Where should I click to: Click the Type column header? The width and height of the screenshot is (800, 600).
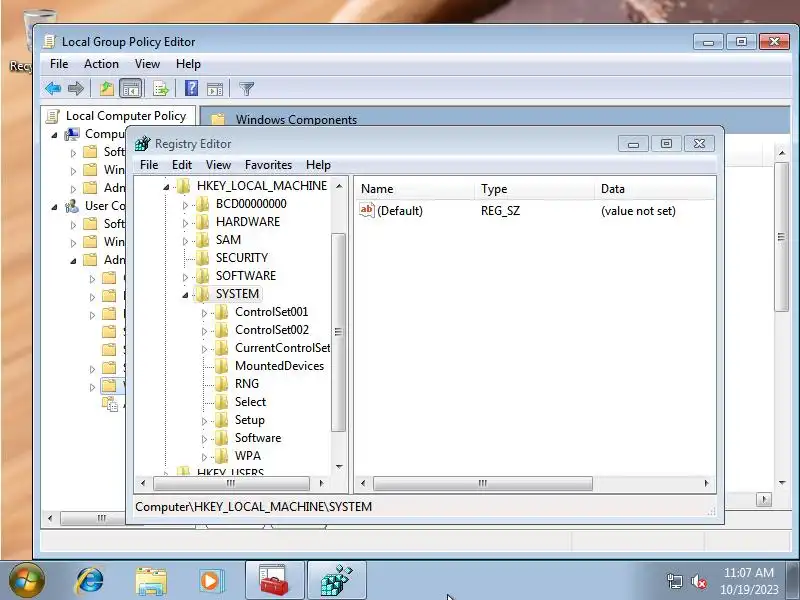point(535,189)
